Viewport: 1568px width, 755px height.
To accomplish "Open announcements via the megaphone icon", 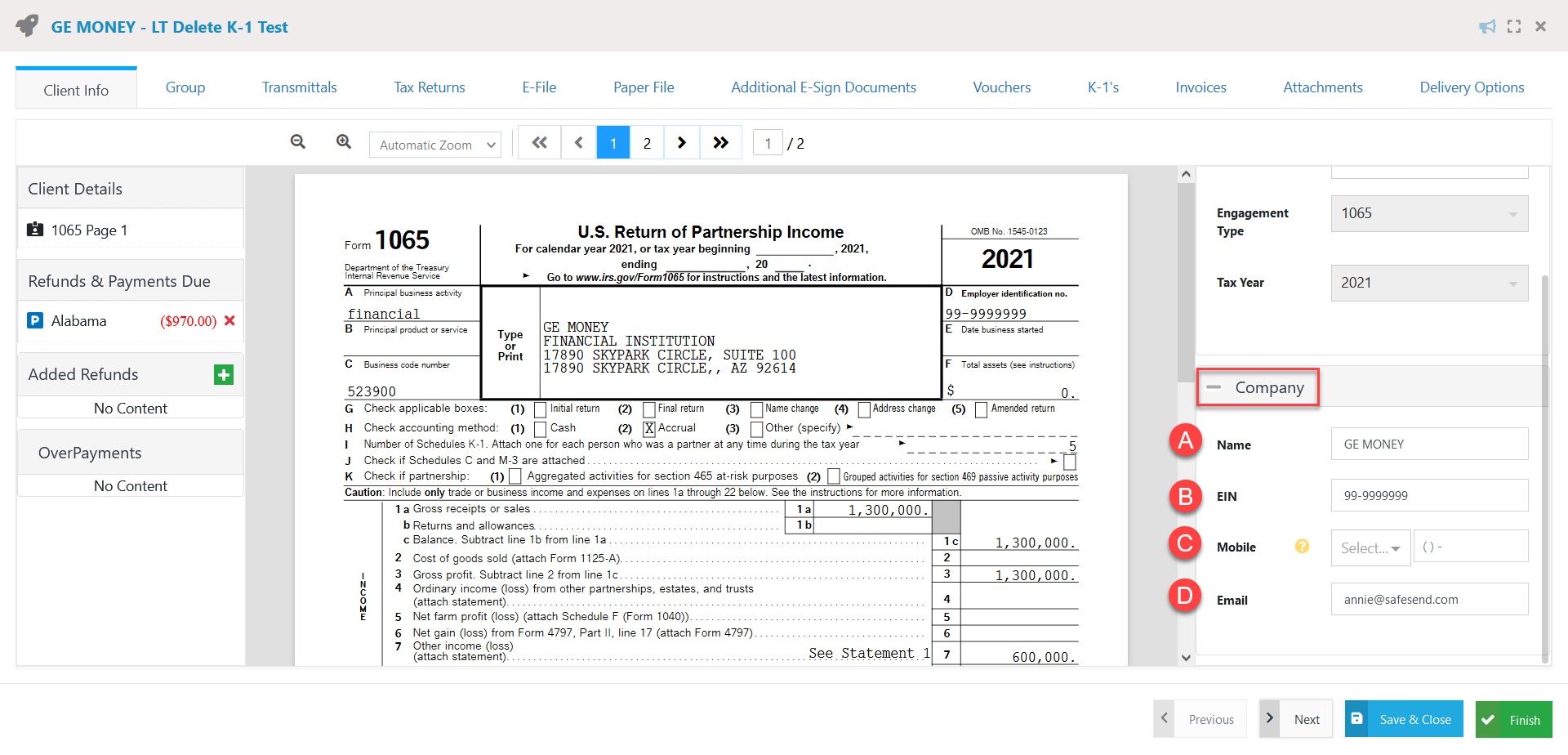I will click(x=1486, y=26).
